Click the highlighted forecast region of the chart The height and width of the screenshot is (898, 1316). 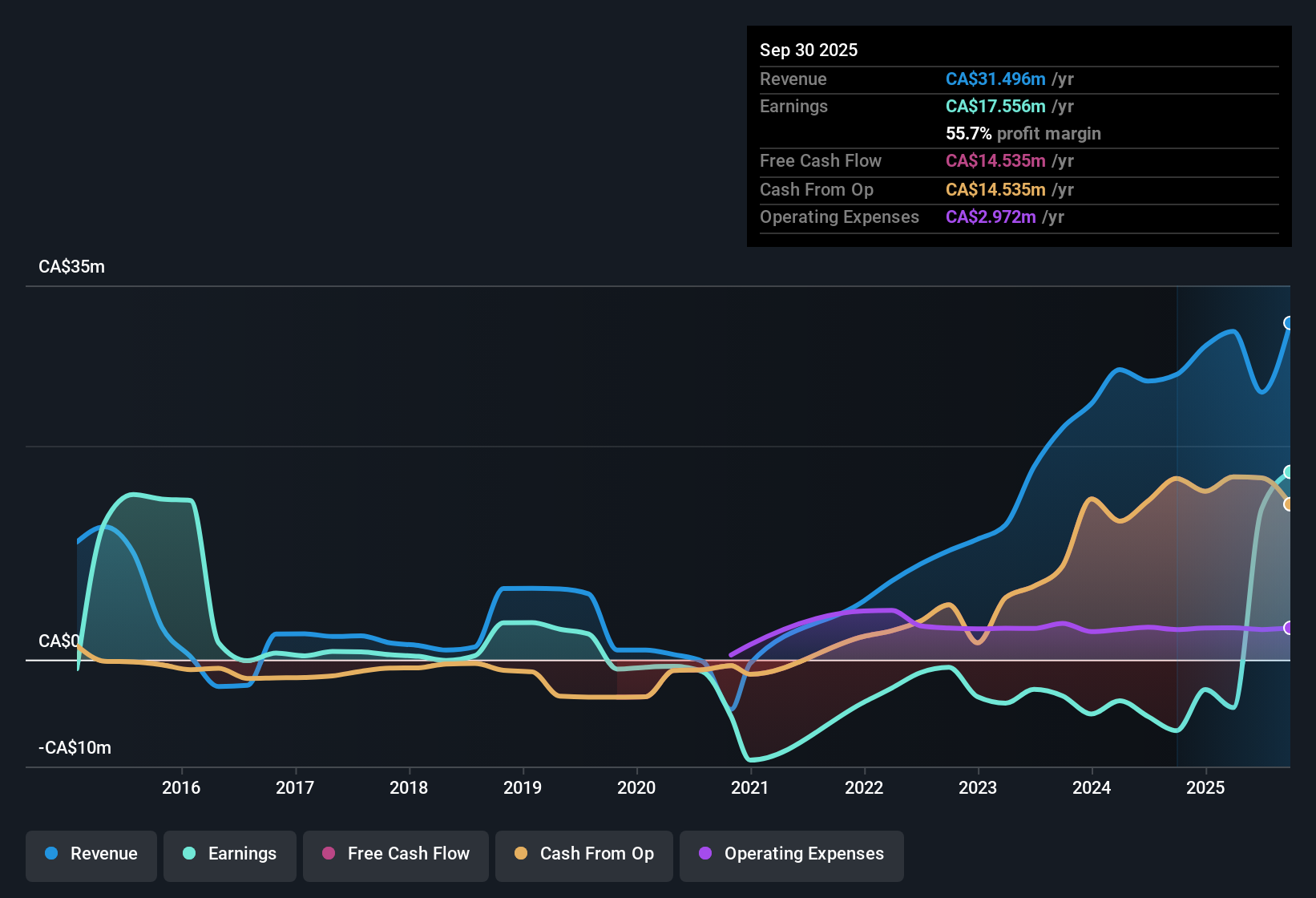tap(1234, 521)
